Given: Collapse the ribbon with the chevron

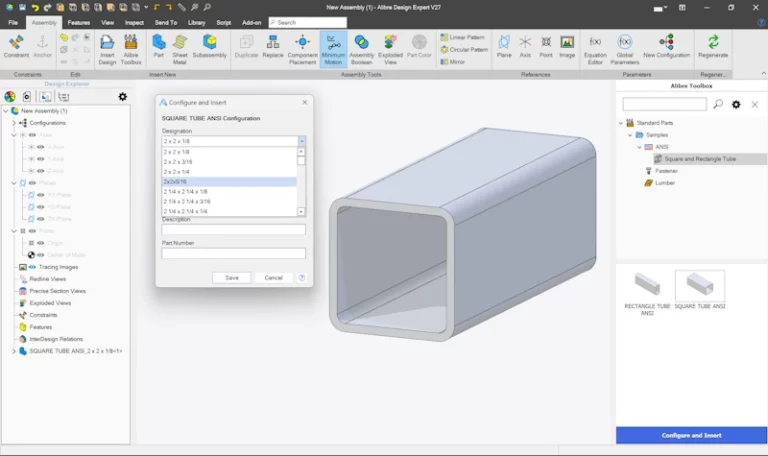Looking at the screenshot, I should click(763, 73).
